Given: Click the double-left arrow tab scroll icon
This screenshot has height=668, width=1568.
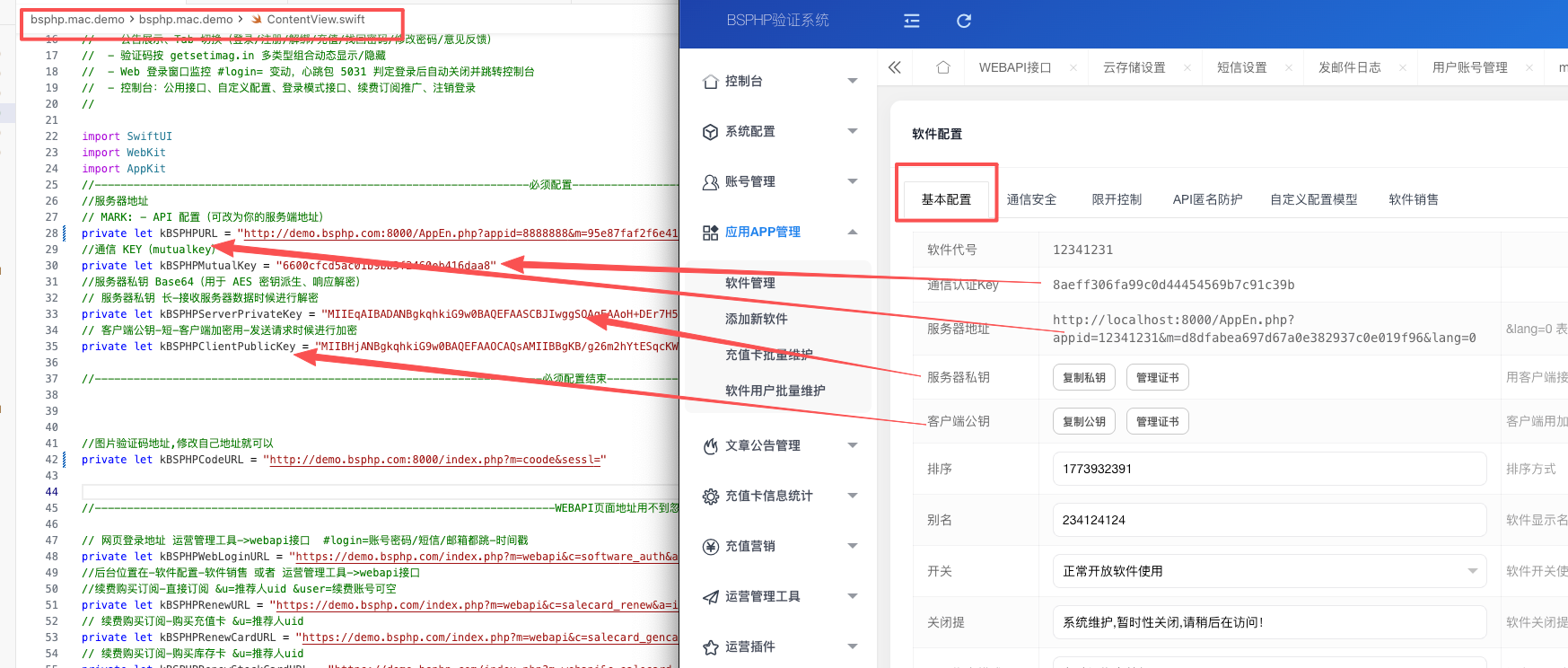Looking at the screenshot, I should click(x=895, y=67).
